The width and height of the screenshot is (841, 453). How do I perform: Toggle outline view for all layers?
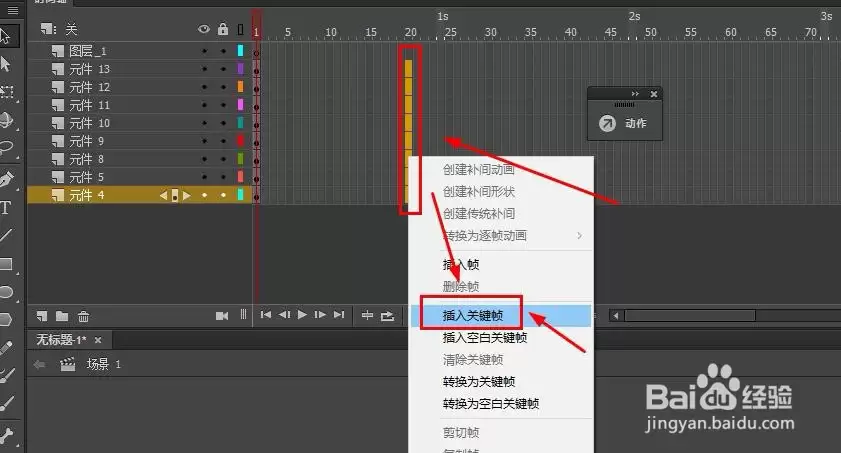pyautogui.click(x=240, y=29)
